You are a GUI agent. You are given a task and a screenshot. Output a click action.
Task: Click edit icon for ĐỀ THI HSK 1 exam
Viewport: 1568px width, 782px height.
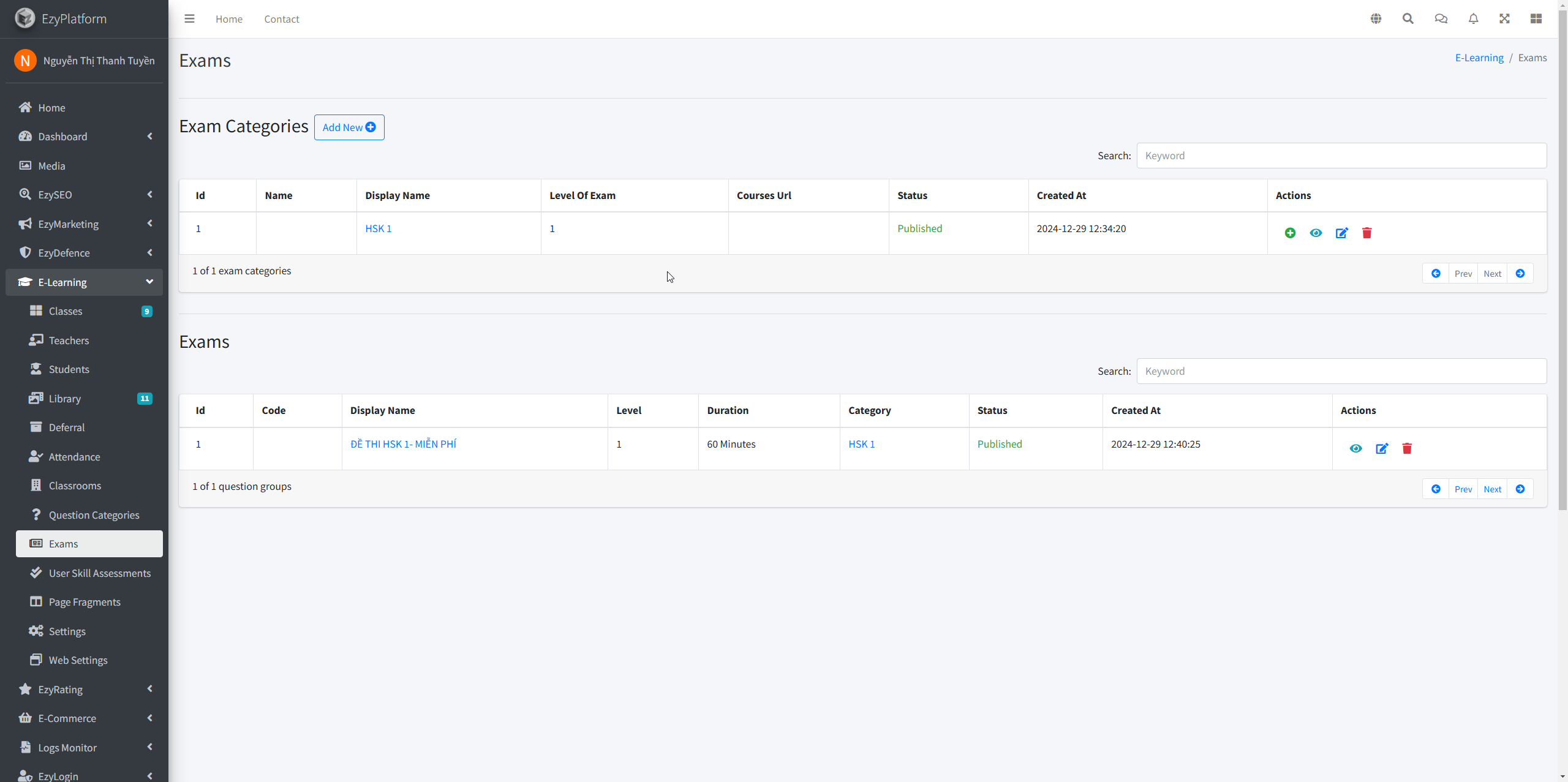[x=1382, y=448]
